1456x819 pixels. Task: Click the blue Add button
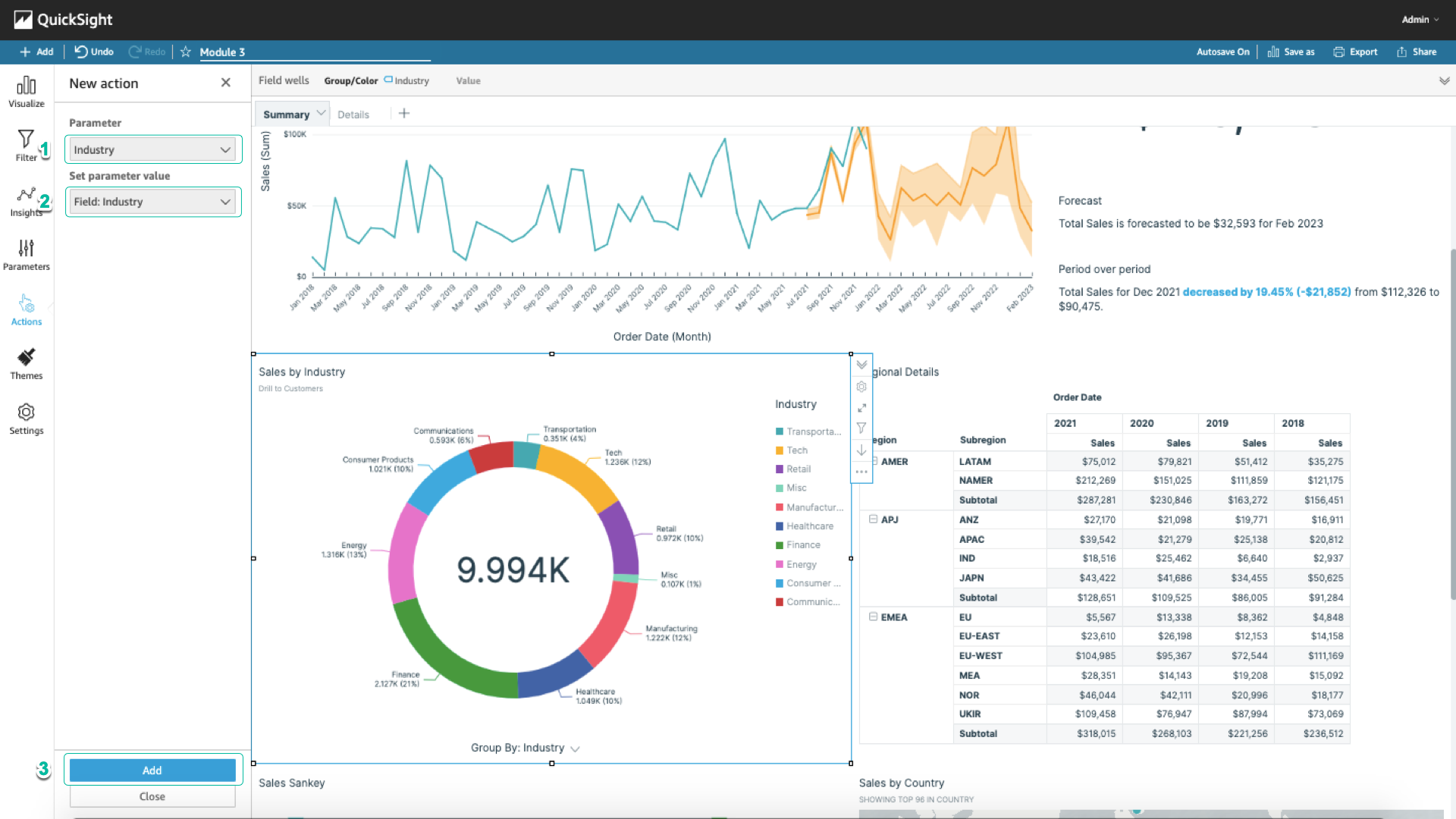coord(152,770)
